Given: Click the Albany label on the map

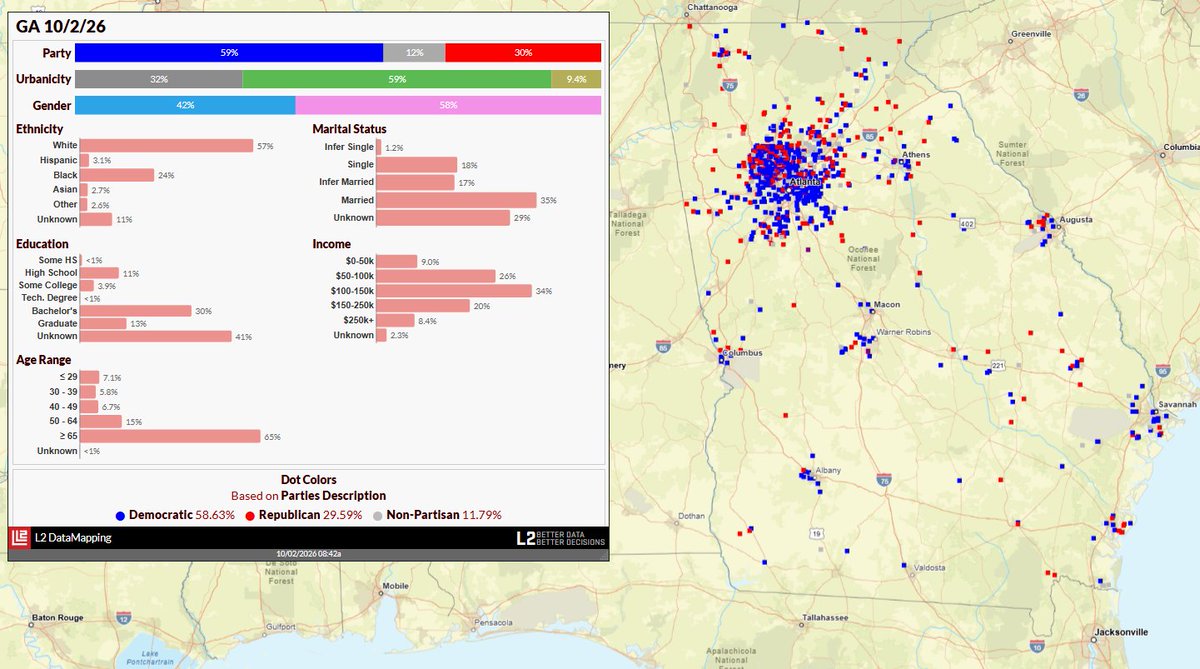Looking at the screenshot, I should tap(828, 471).
